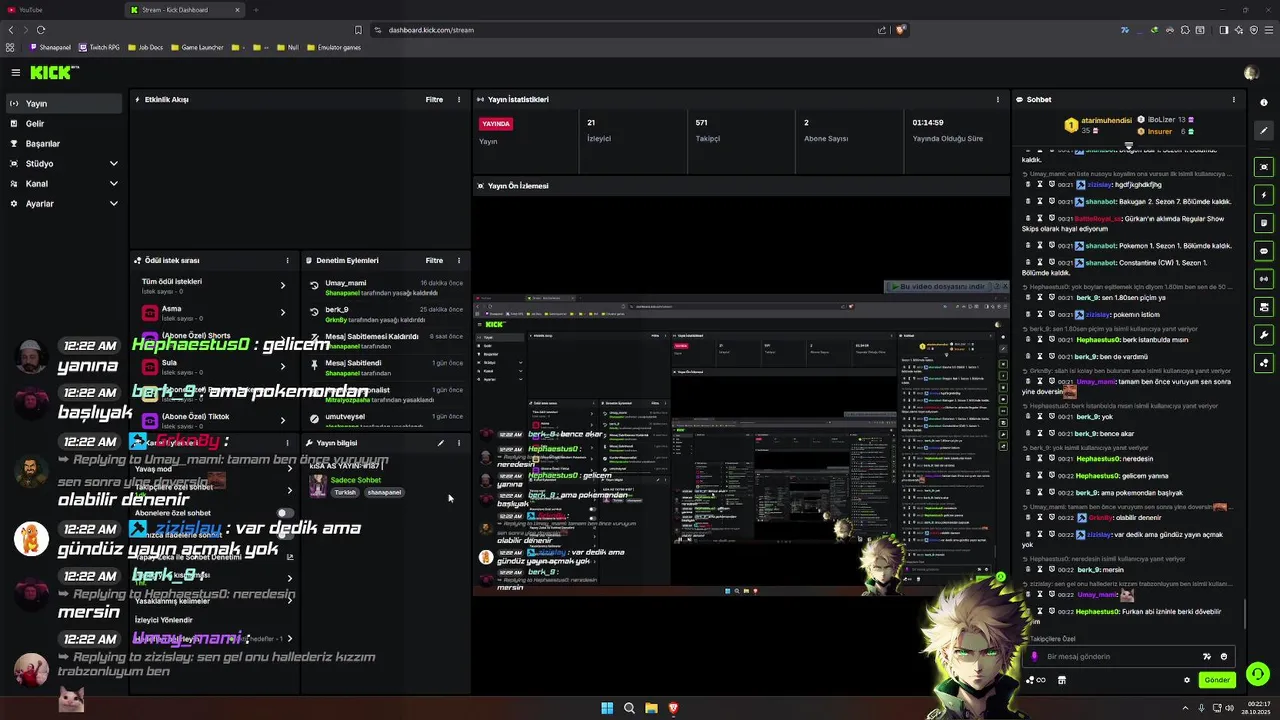Image resolution: width=1280 pixels, height=720 pixels.
Task: Open the Emulator games bookmark folder
Action: (333, 47)
